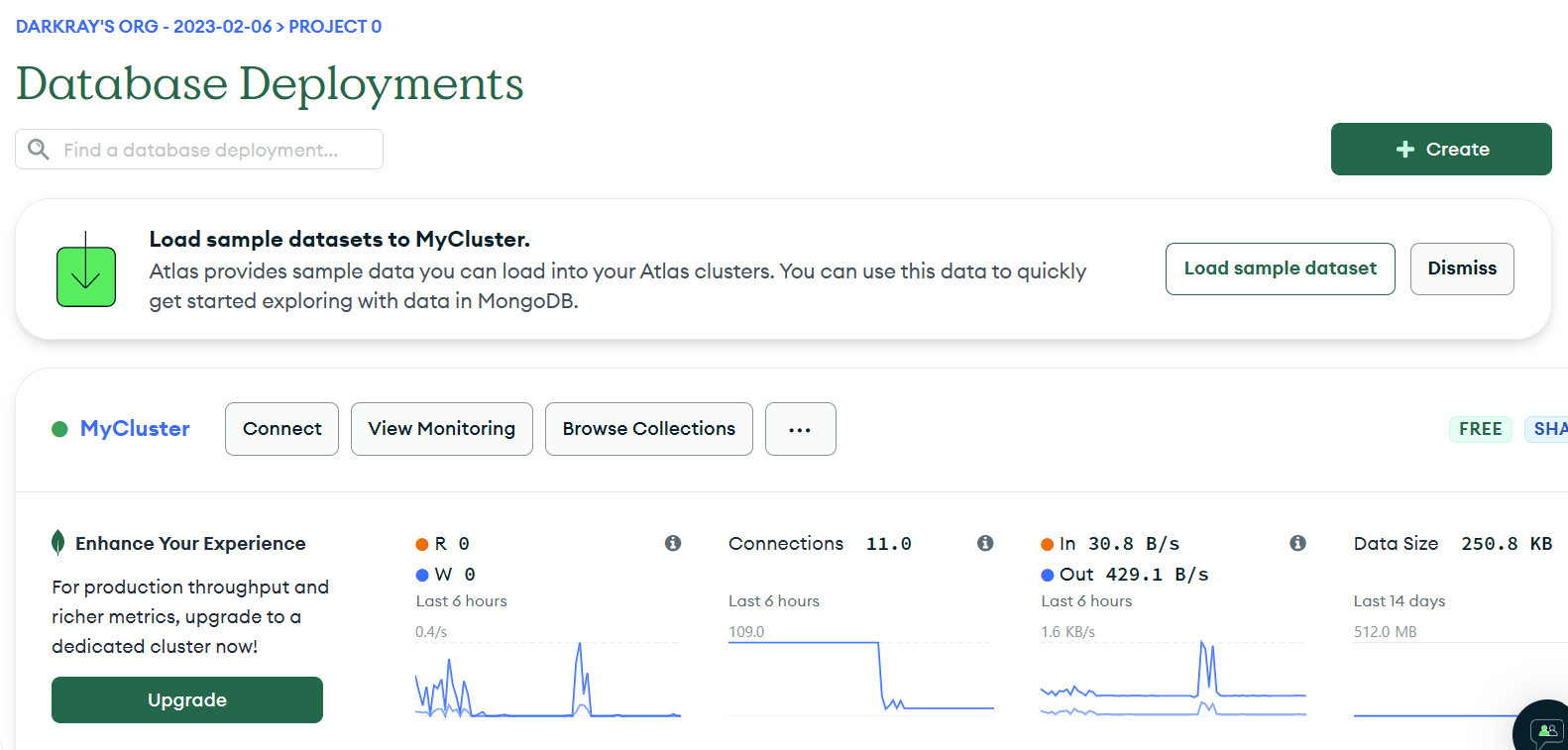Click the operations R/W line chart
Viewport: 1568px width, 750px height.
(548, 679)
